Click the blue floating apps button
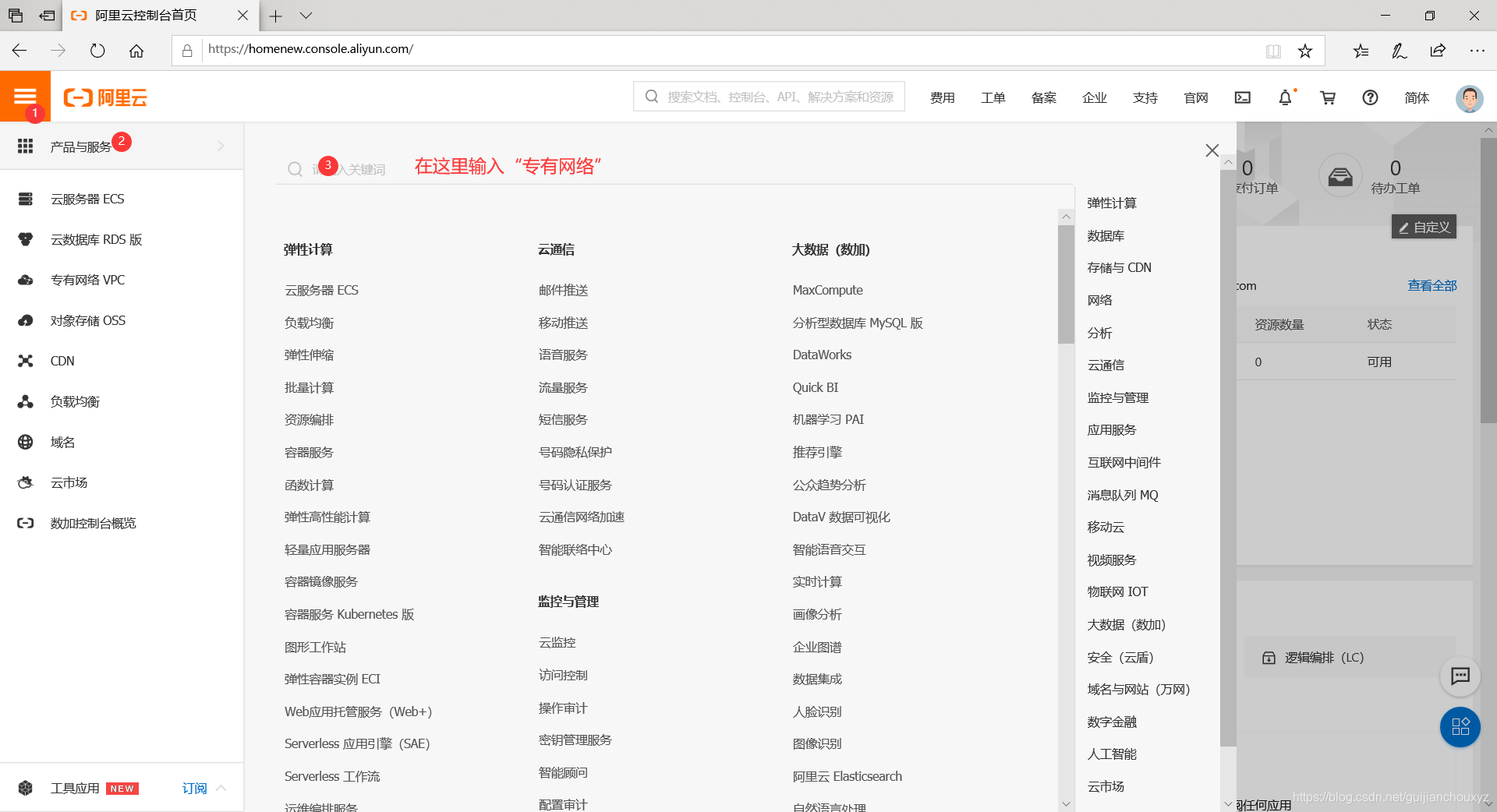 (x=1460, y=727)
